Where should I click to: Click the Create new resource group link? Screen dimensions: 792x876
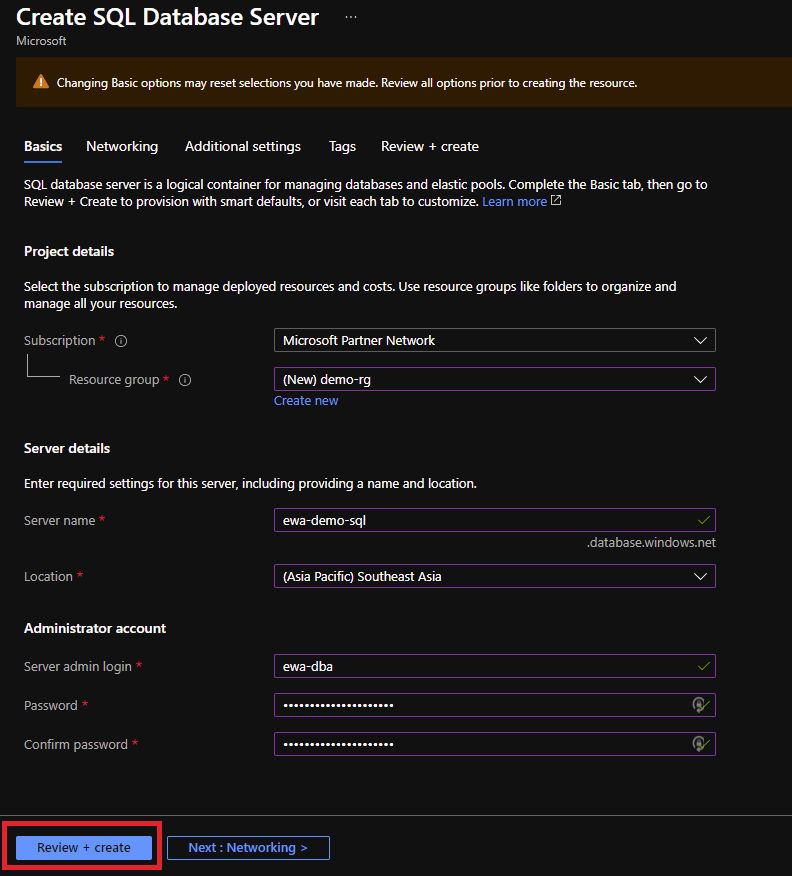306,401
